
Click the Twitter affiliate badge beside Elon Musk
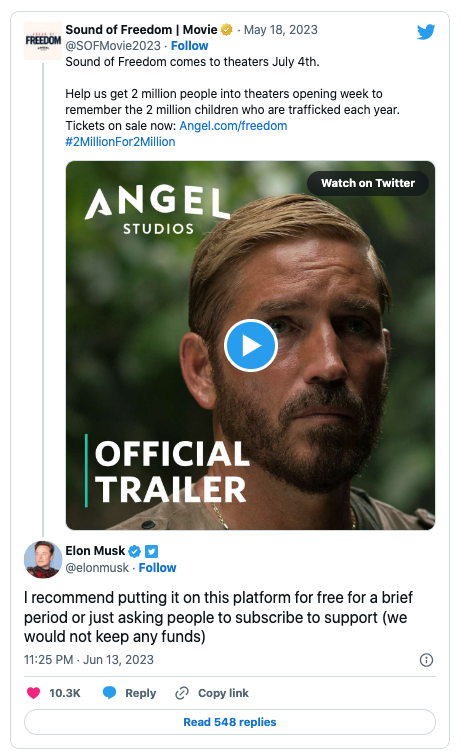point(152,551)
